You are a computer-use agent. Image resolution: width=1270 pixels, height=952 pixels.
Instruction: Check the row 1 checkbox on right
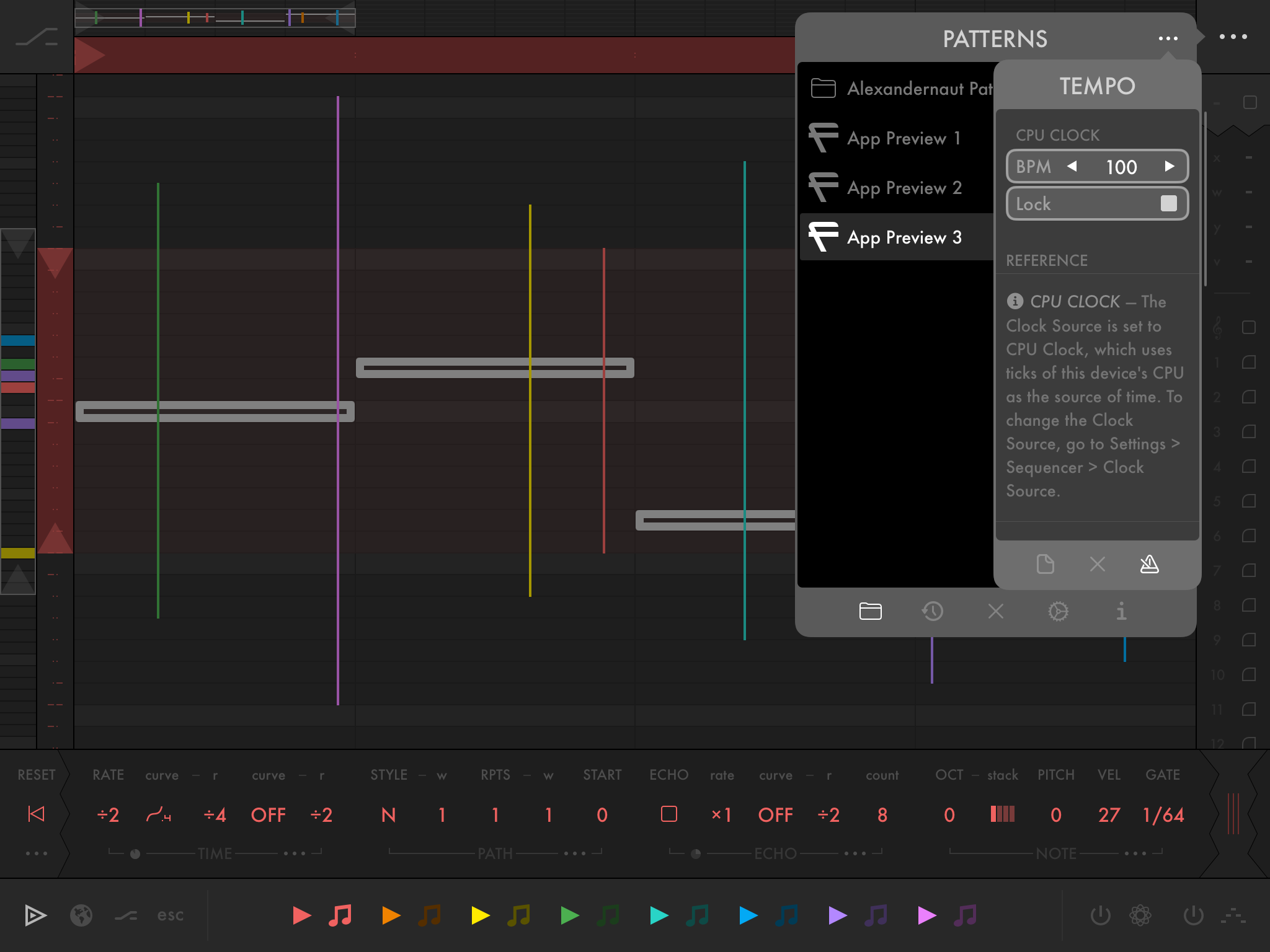tap(1249, 362)
